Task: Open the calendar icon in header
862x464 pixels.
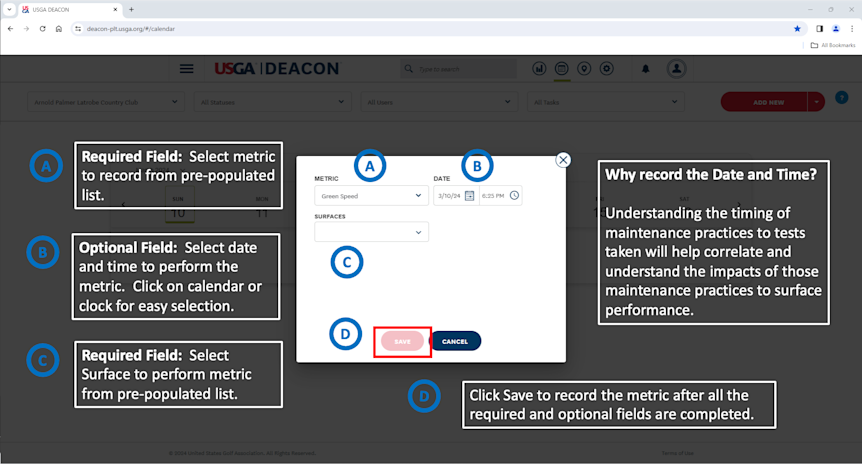Action: click(x=561, y=69)
